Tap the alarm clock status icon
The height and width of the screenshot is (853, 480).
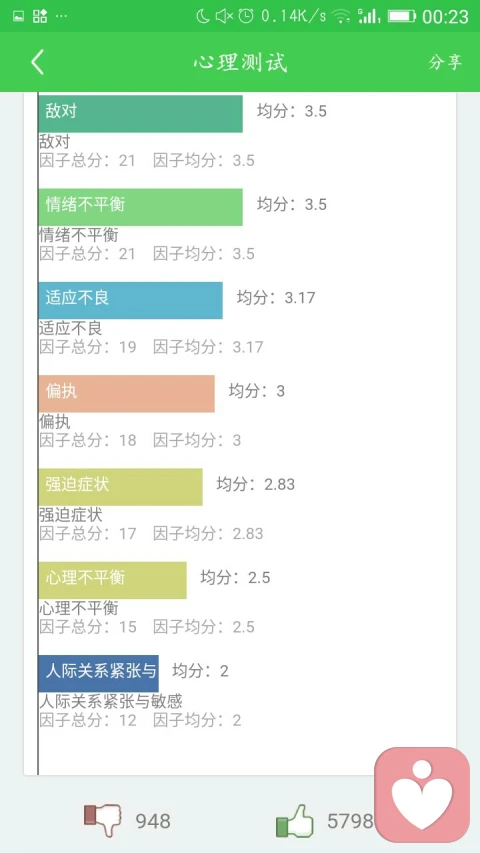click(x=247, y=16)
